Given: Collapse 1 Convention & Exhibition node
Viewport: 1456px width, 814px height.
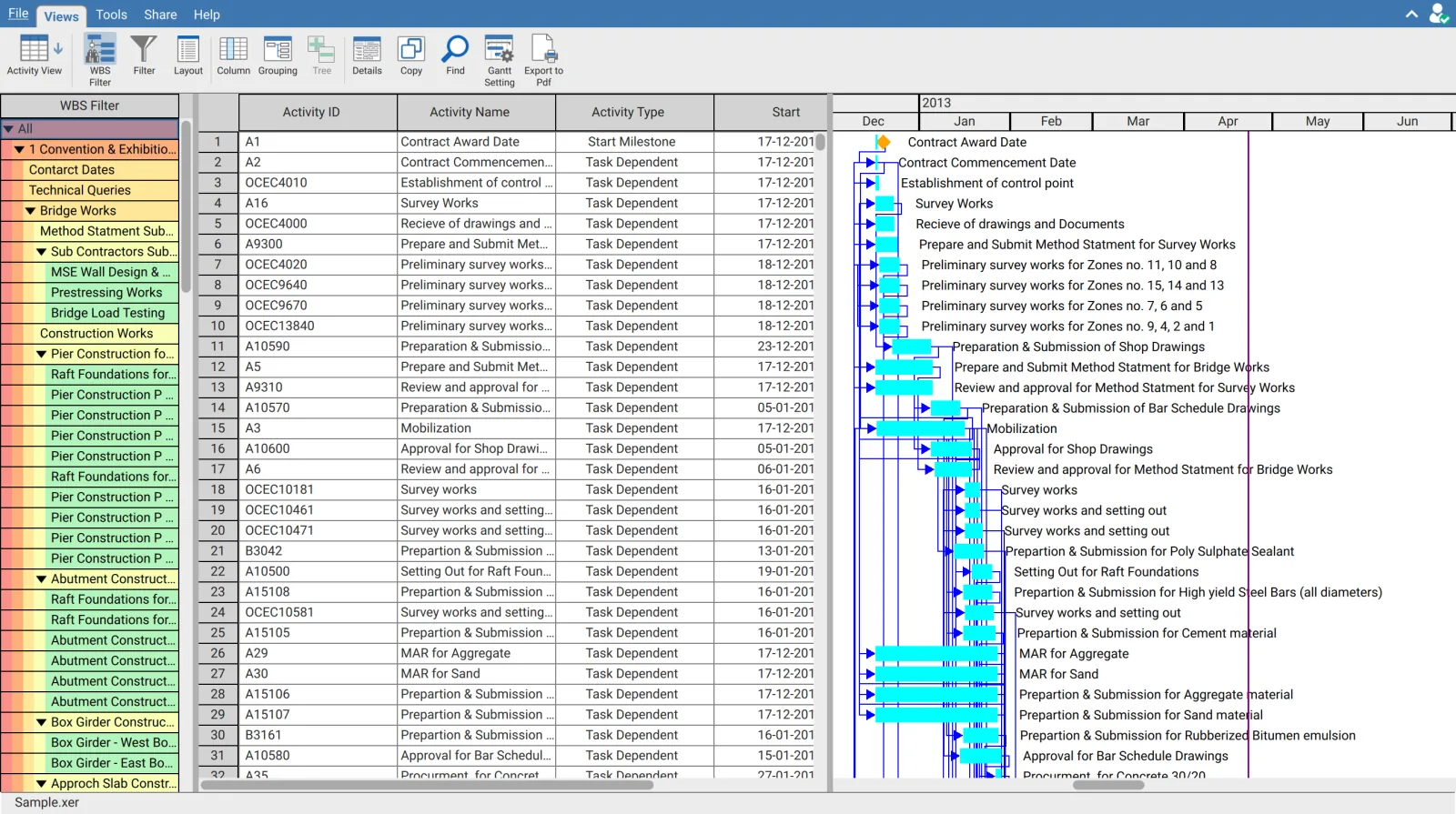Looking at the screenshot, I should (x=19, y=149).
